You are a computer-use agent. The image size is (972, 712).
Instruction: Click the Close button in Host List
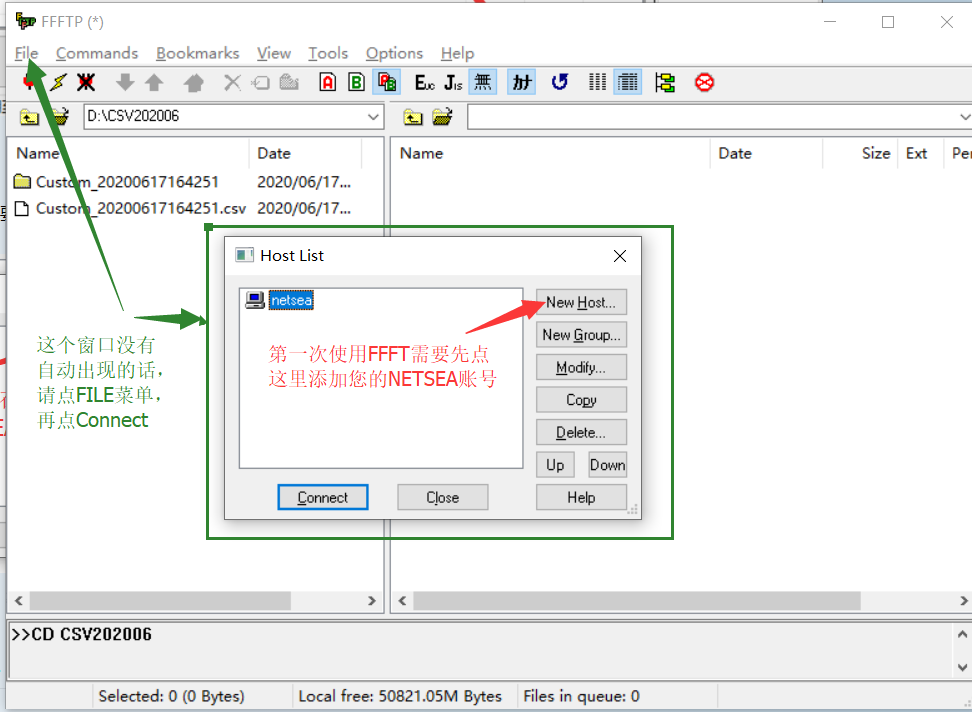point(443,498)
